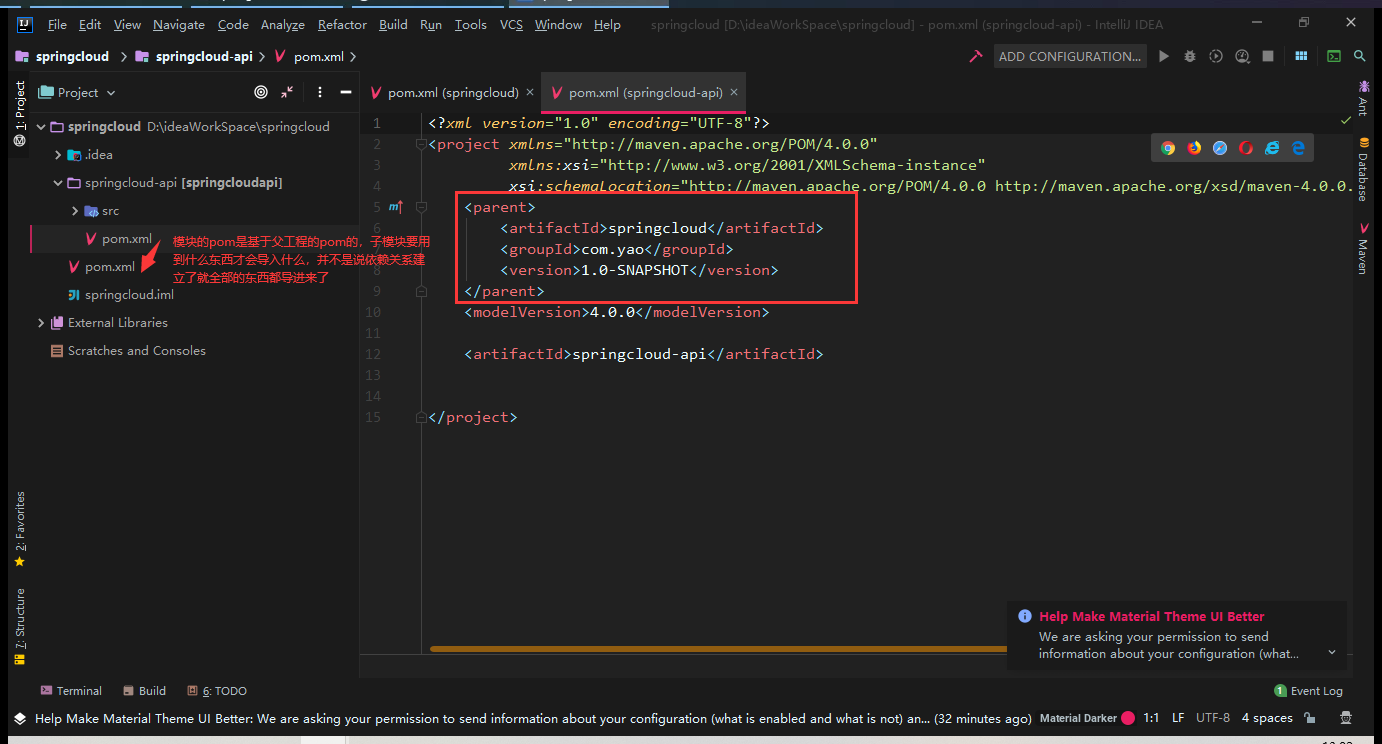Click the green console icon in top toolbar
The width and height of the screenshot is (1382, 744).
tap(1334, 57)
